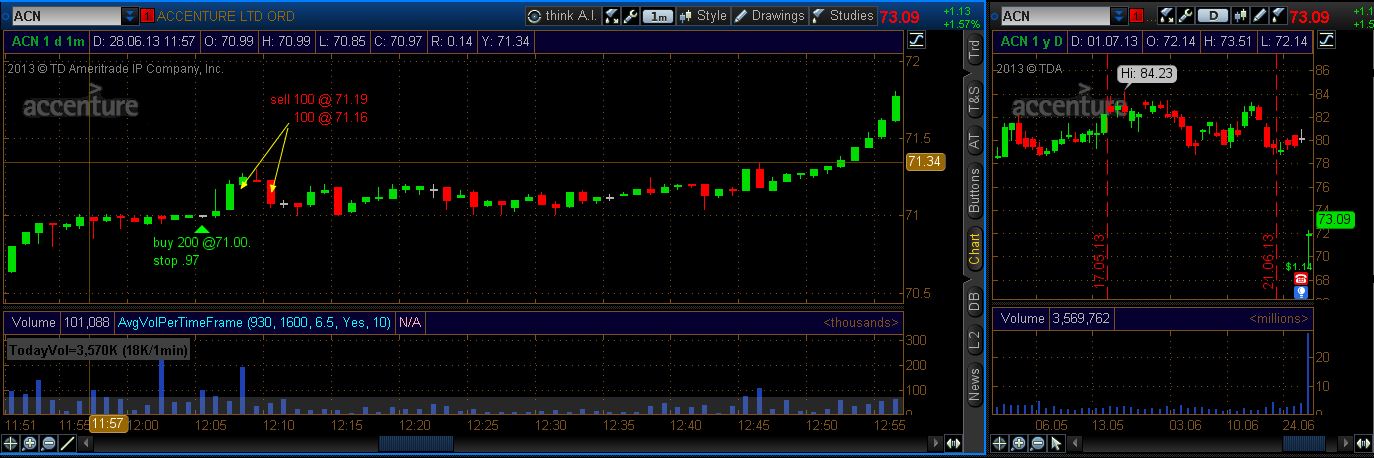Screen dimensions: 1374x458
Task: Click the ACN symbol field in right chart
Action: tap(1054, 16)
